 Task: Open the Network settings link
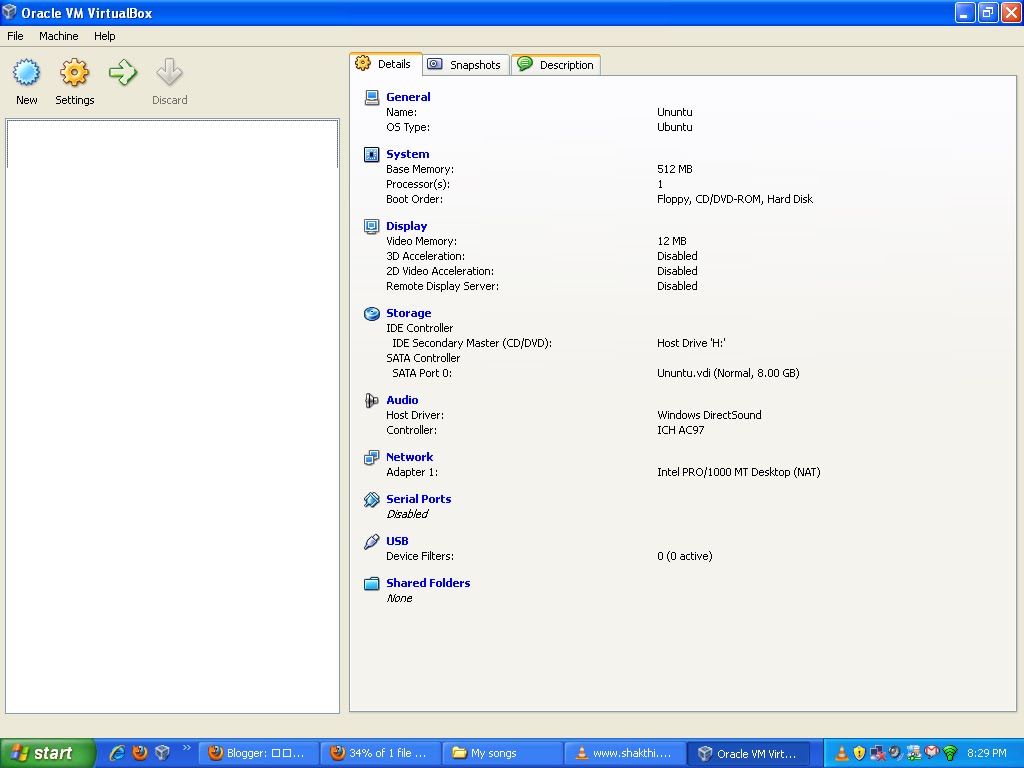click(409, 456)
